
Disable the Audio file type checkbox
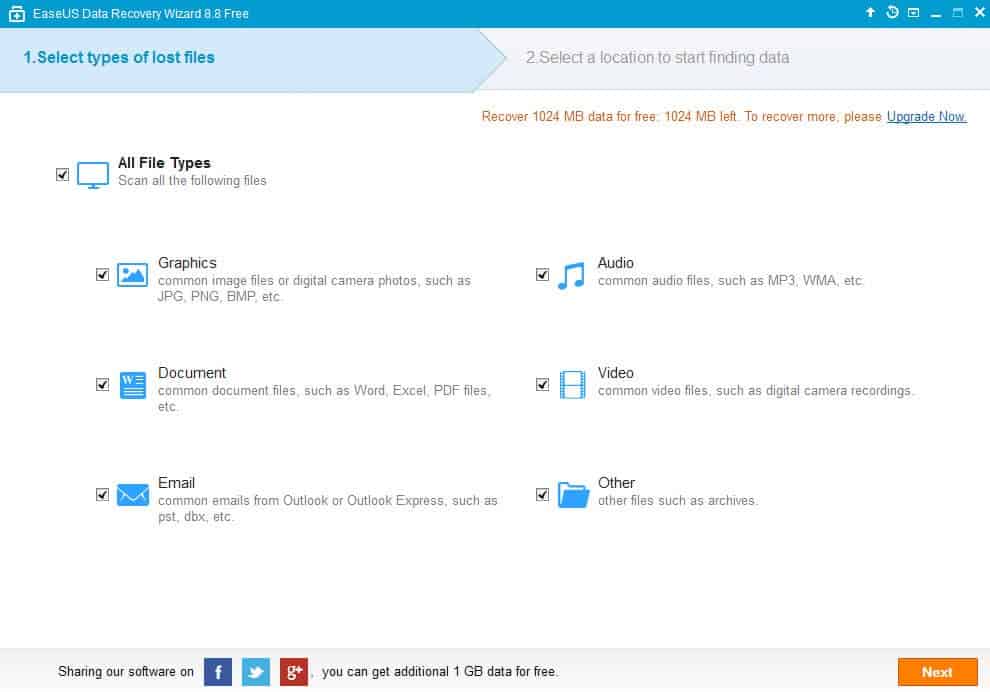coord(542,274)
